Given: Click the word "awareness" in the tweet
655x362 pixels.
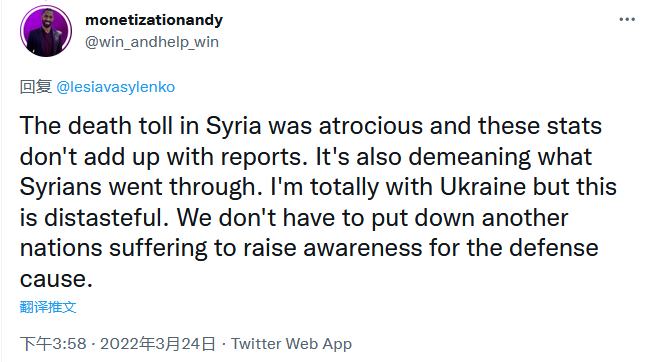Looking at the screenshot, I should click(x=363, y=248).
